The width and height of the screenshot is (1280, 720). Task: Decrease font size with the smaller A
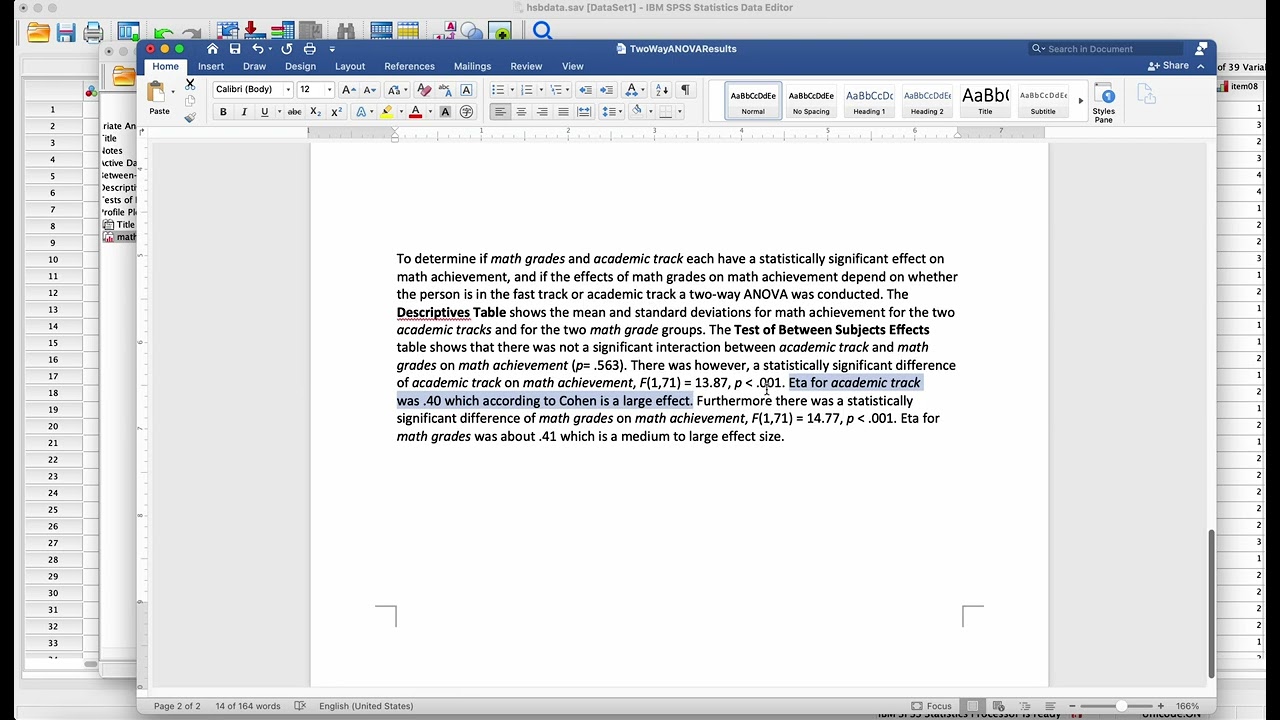(x=369, y=90)
